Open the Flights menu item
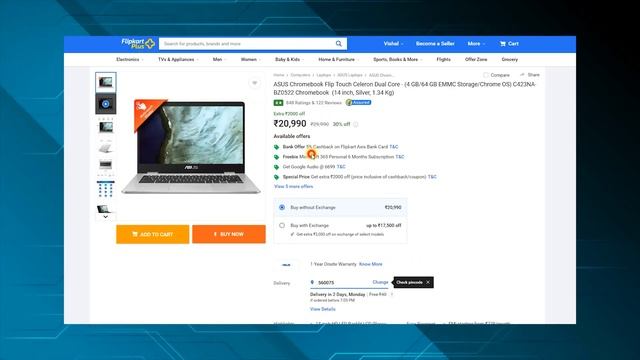 click(443, 60)
